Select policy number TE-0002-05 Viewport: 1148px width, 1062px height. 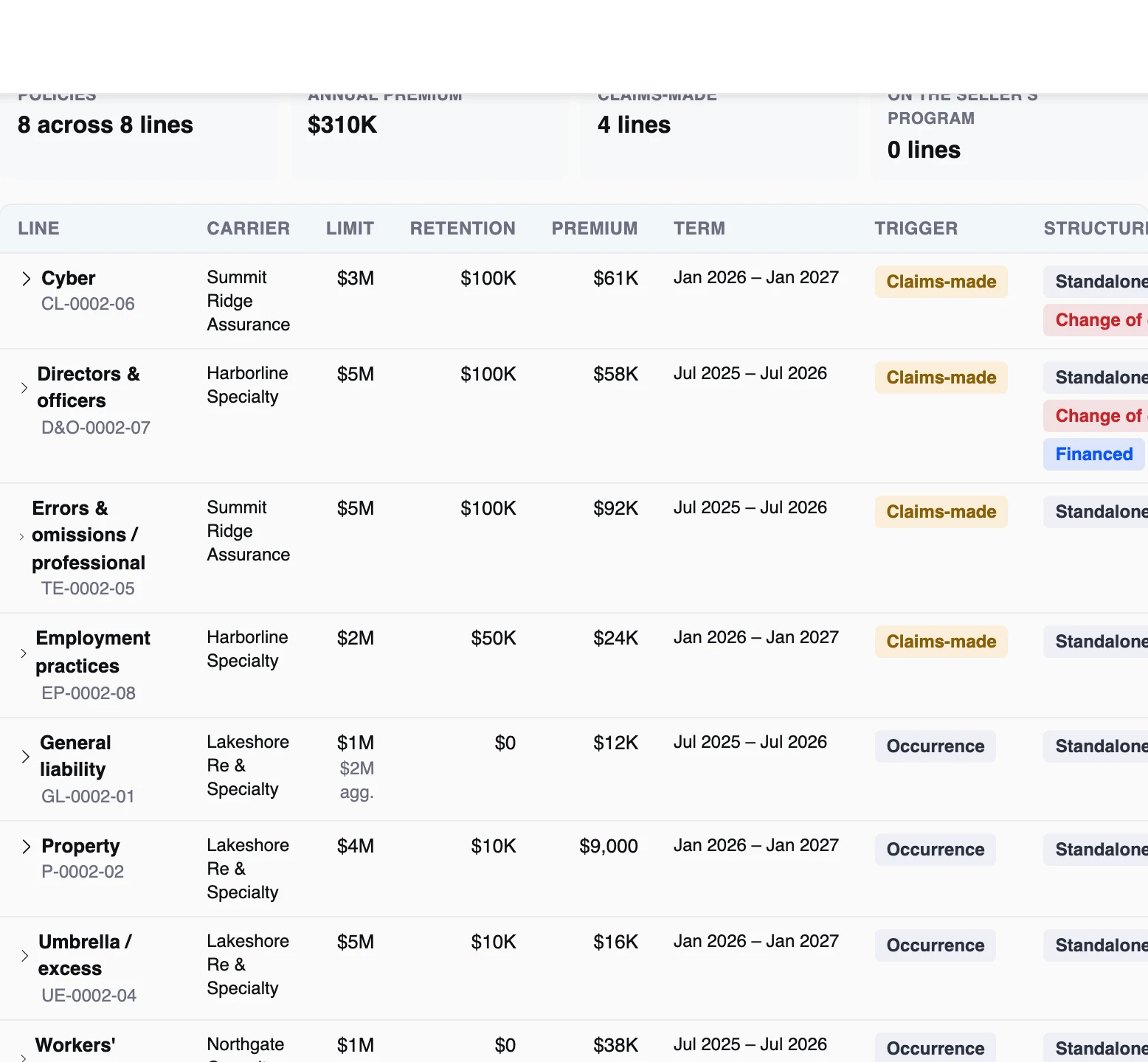point(88,589)
